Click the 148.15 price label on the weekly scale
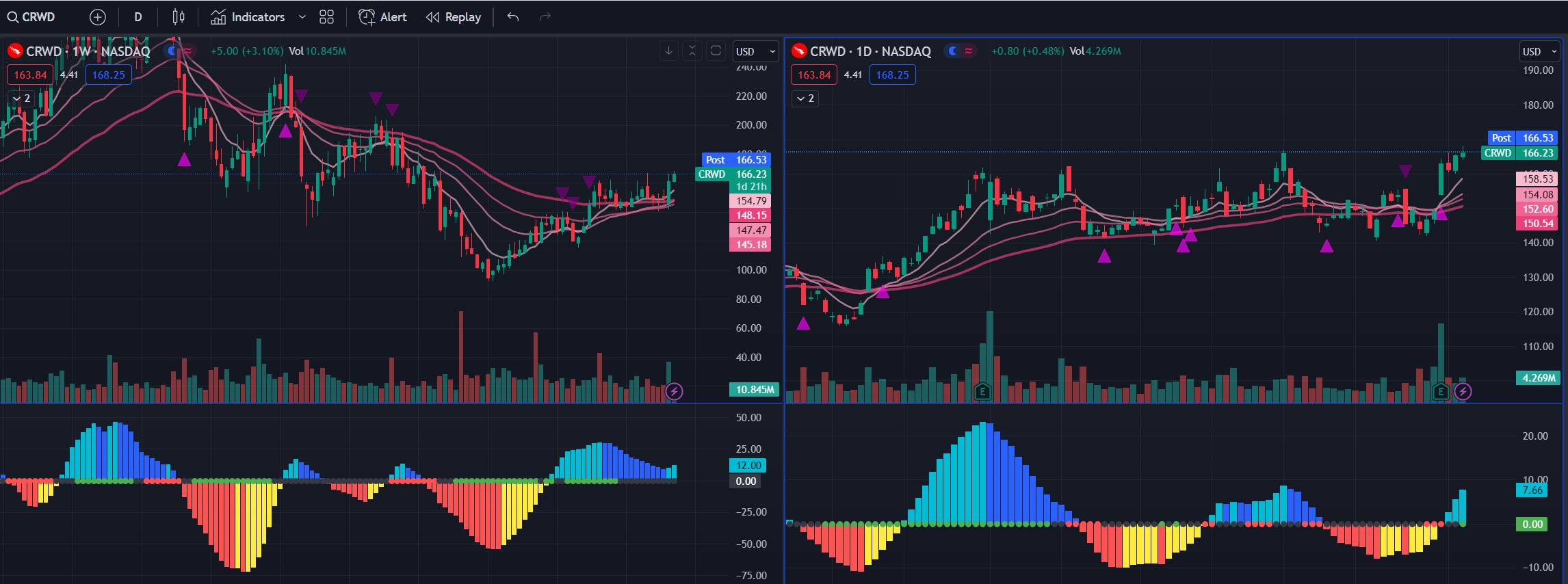 pos(751,215)
